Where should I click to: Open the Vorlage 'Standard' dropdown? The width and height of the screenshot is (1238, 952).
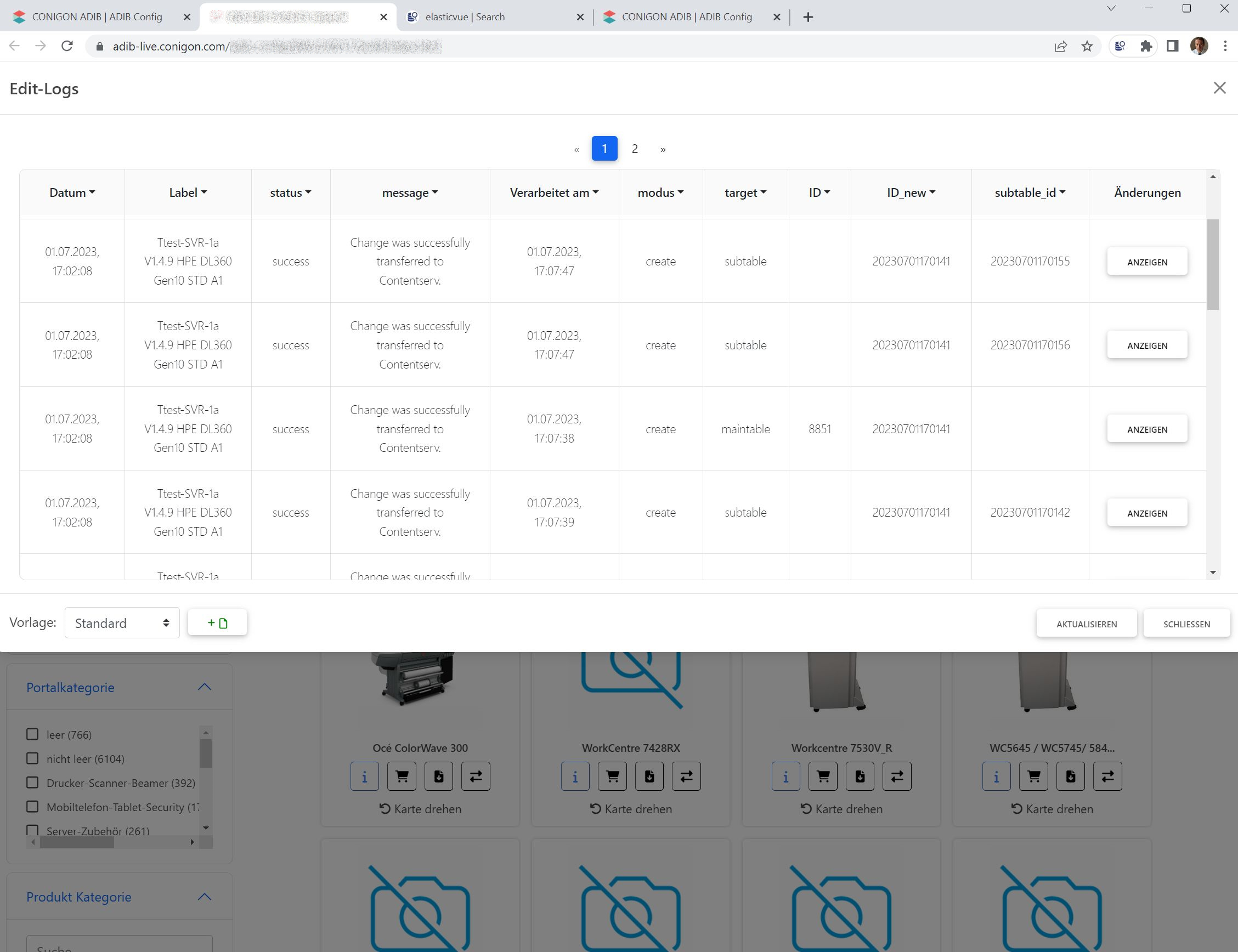[122, 623]
